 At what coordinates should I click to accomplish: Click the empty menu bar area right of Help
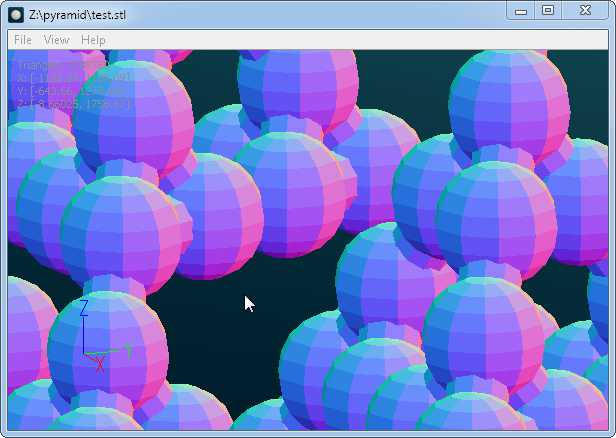[350, 40]
